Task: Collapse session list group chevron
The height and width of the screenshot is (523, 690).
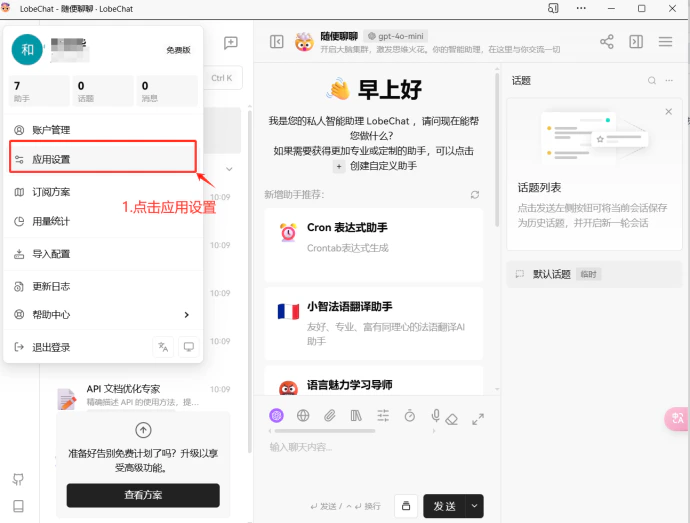Action: tap(229, 169)
